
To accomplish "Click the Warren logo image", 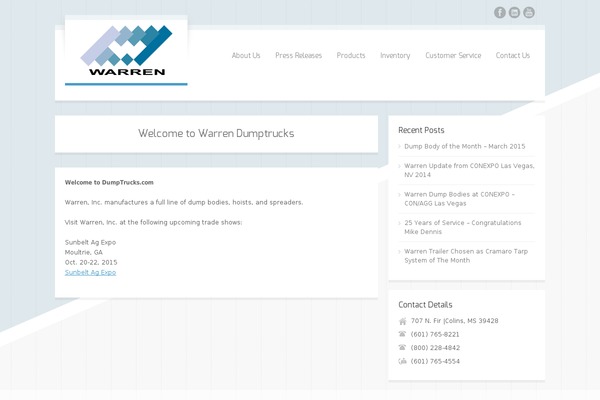I will pyautogui.click(x=126, y=51).
